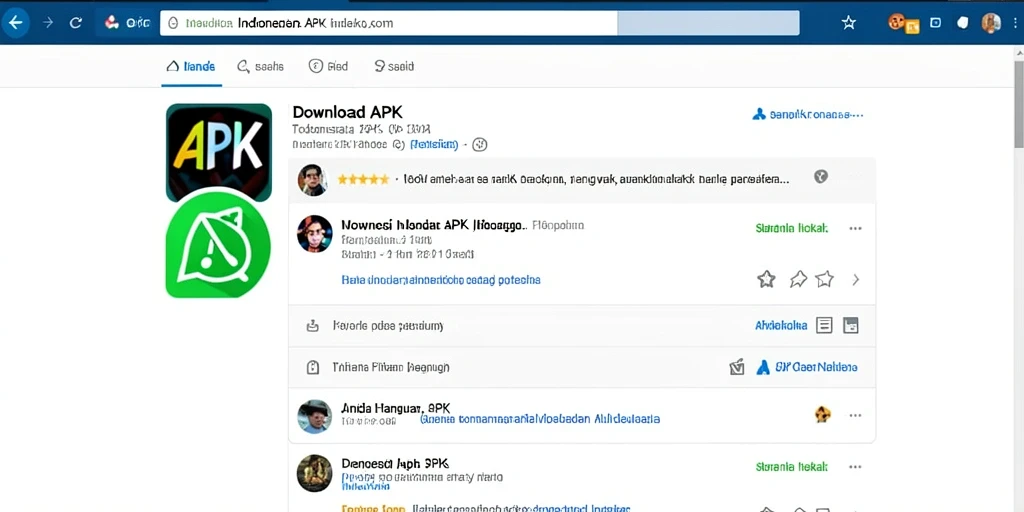Click the share arrow between the two stars
1024x512 pixels.
click(798, 280)
